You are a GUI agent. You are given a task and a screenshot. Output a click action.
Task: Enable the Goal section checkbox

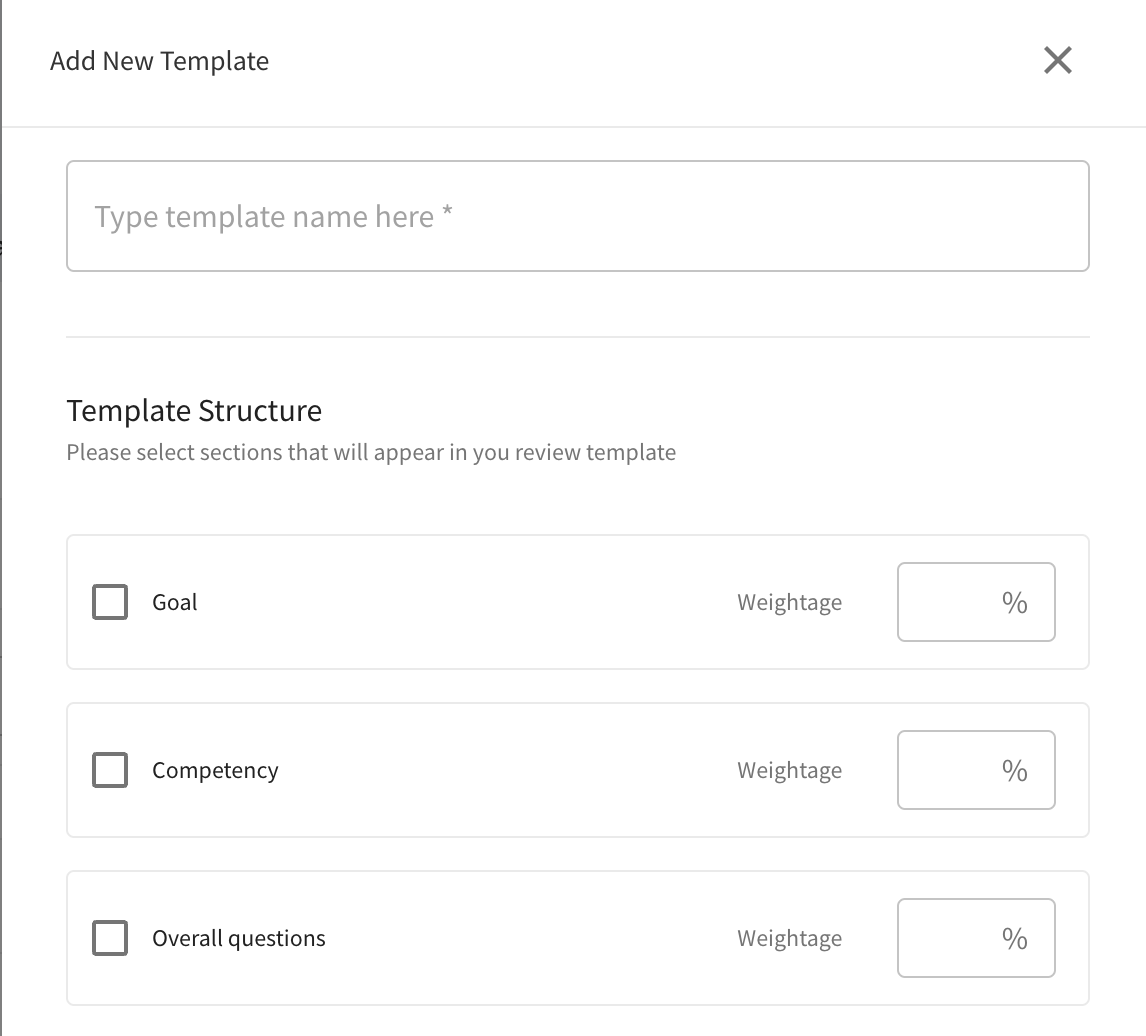coord(110,602)
